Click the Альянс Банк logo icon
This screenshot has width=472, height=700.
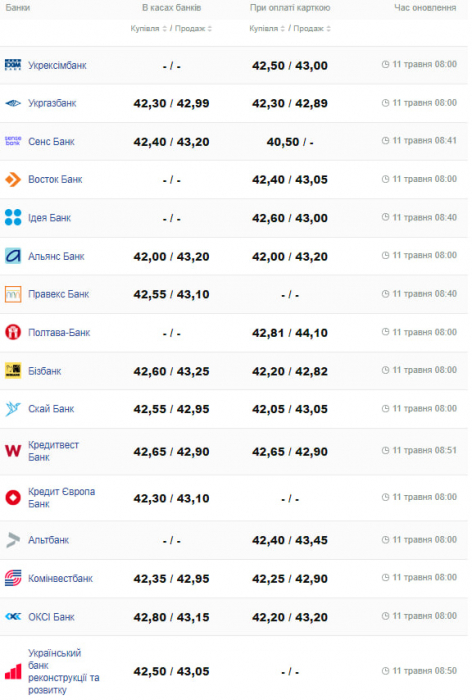point(13,256)
